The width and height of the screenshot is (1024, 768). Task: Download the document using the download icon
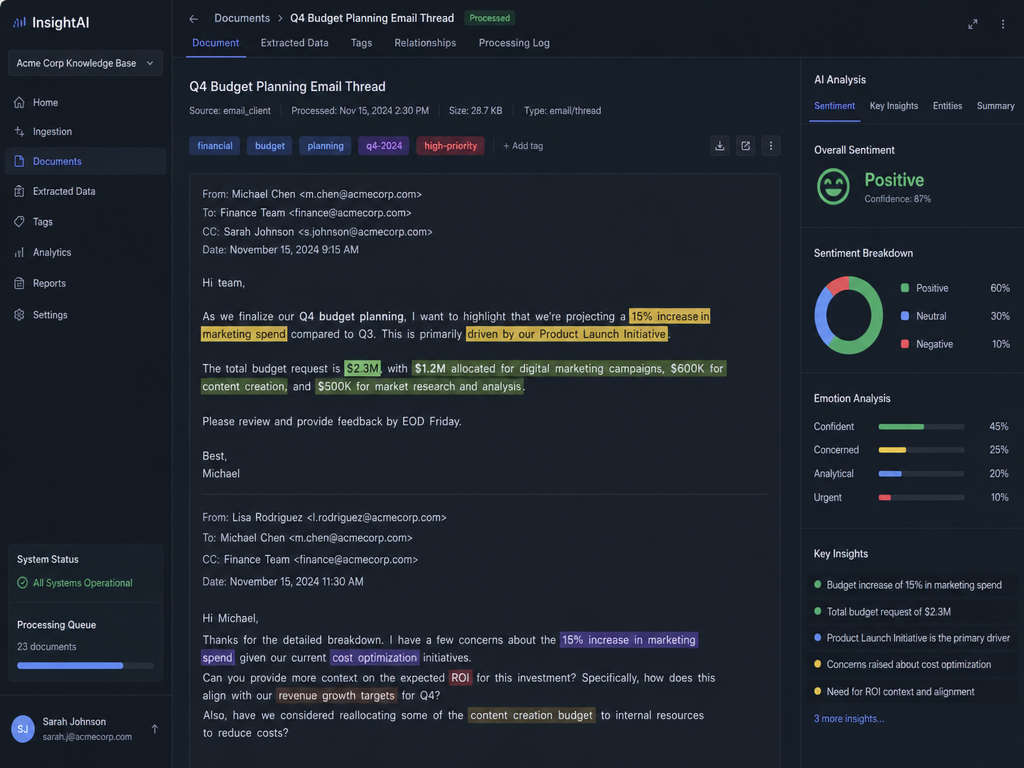coord(720,146)
